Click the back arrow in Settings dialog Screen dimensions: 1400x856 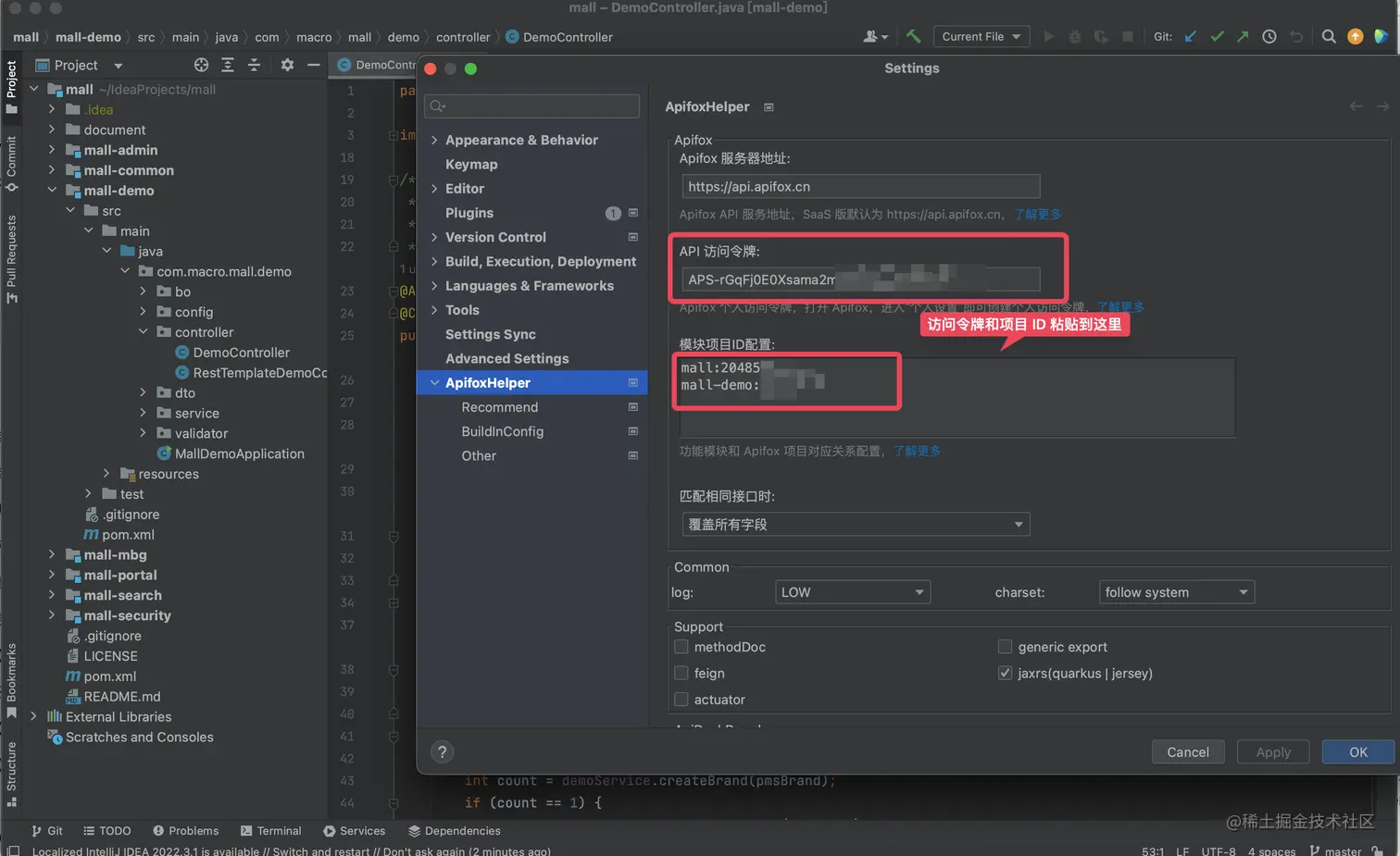[1356, 106]
